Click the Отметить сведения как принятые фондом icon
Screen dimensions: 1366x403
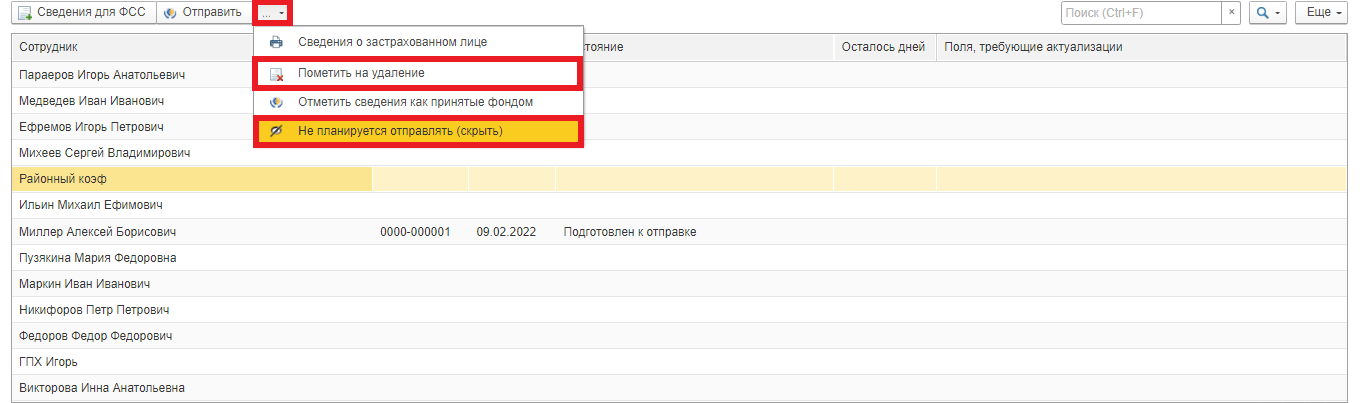click(277, 102)
